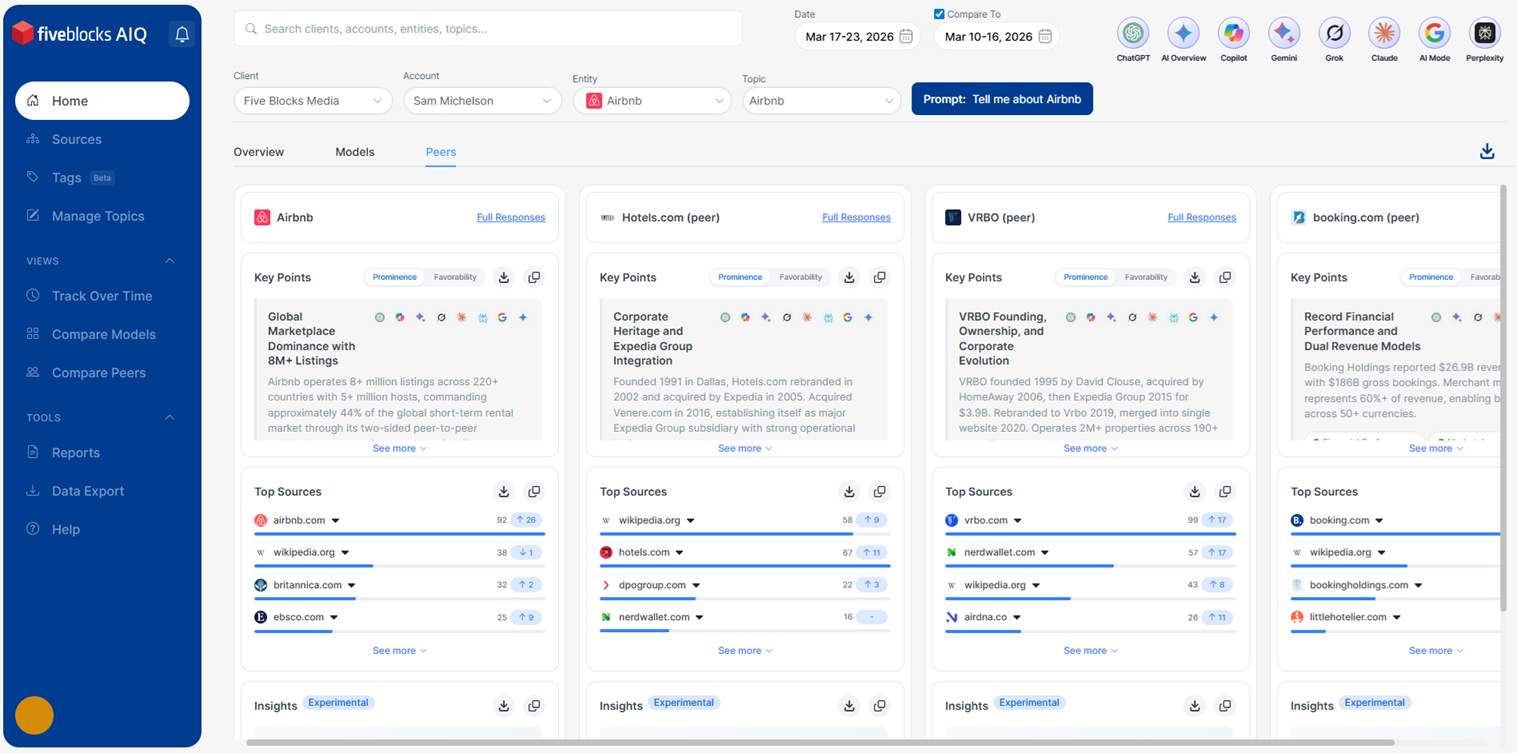Select Prominence in booking.com Key Points
Image resolution: width=1517 pixels, height=753 pixels.
click(x=1431, y=277)
